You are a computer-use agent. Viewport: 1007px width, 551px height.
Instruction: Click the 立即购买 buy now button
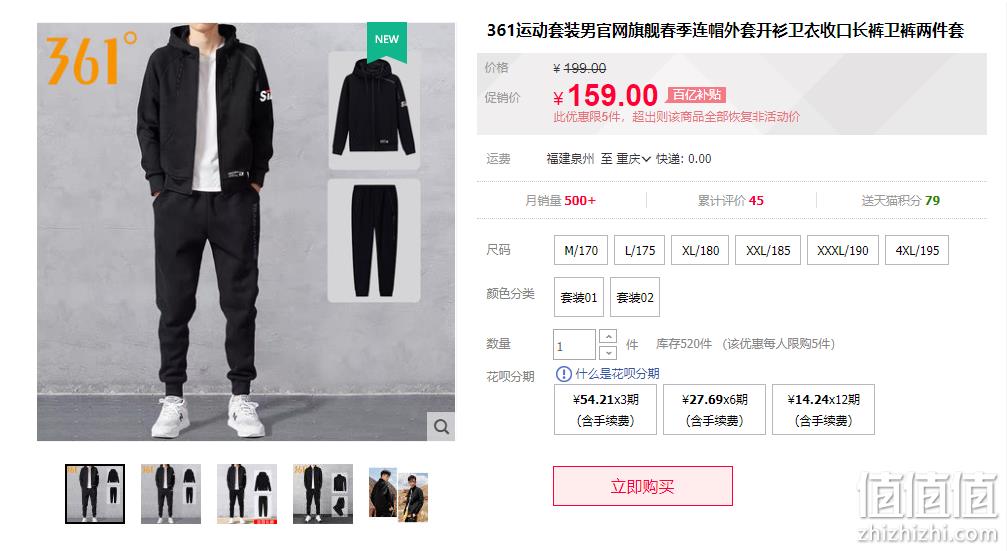click(642, 486)
